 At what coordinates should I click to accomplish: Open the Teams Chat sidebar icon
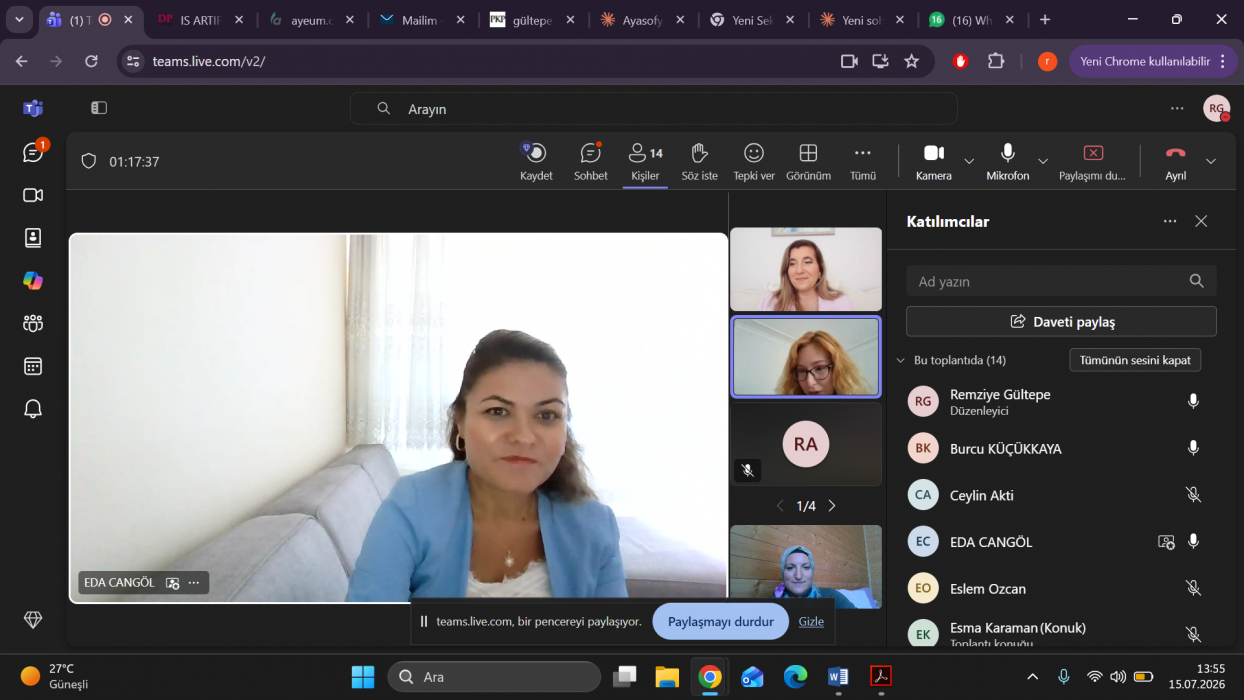(33, 152)
